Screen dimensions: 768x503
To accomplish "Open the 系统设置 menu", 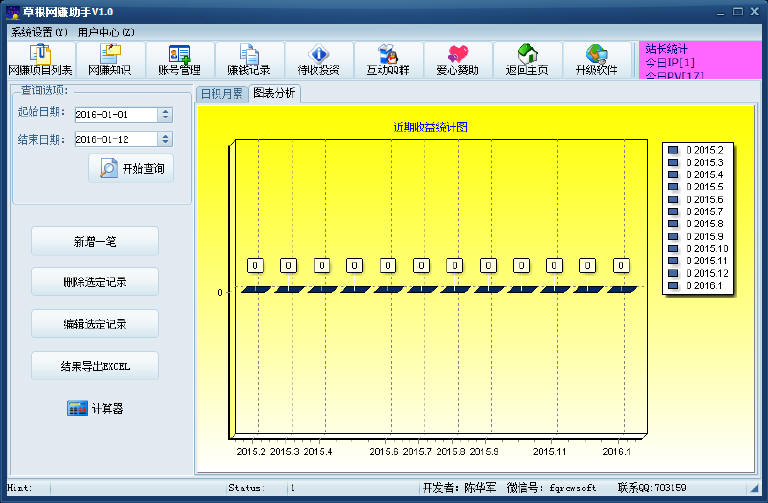I will 40,32.
